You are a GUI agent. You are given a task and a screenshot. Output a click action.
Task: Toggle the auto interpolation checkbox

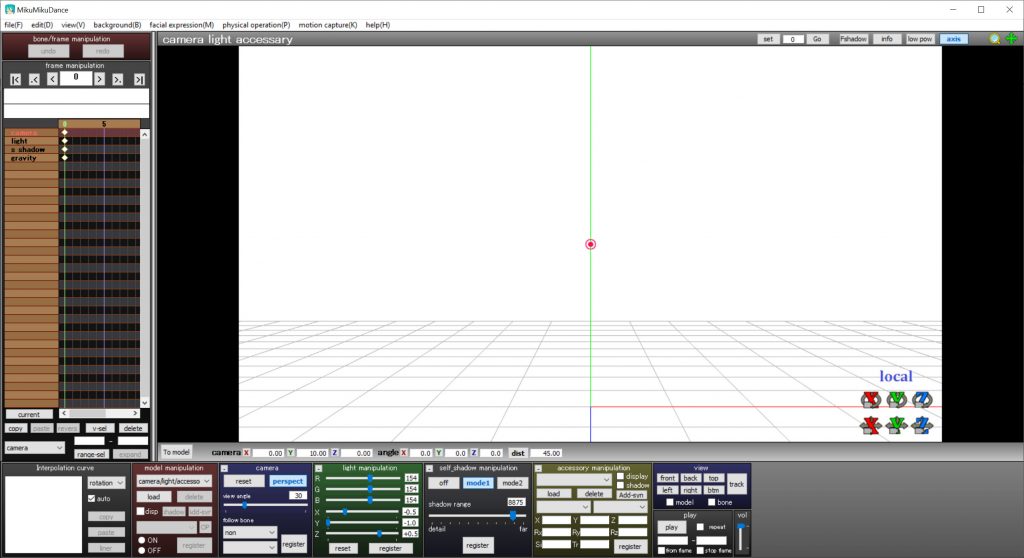91,499
